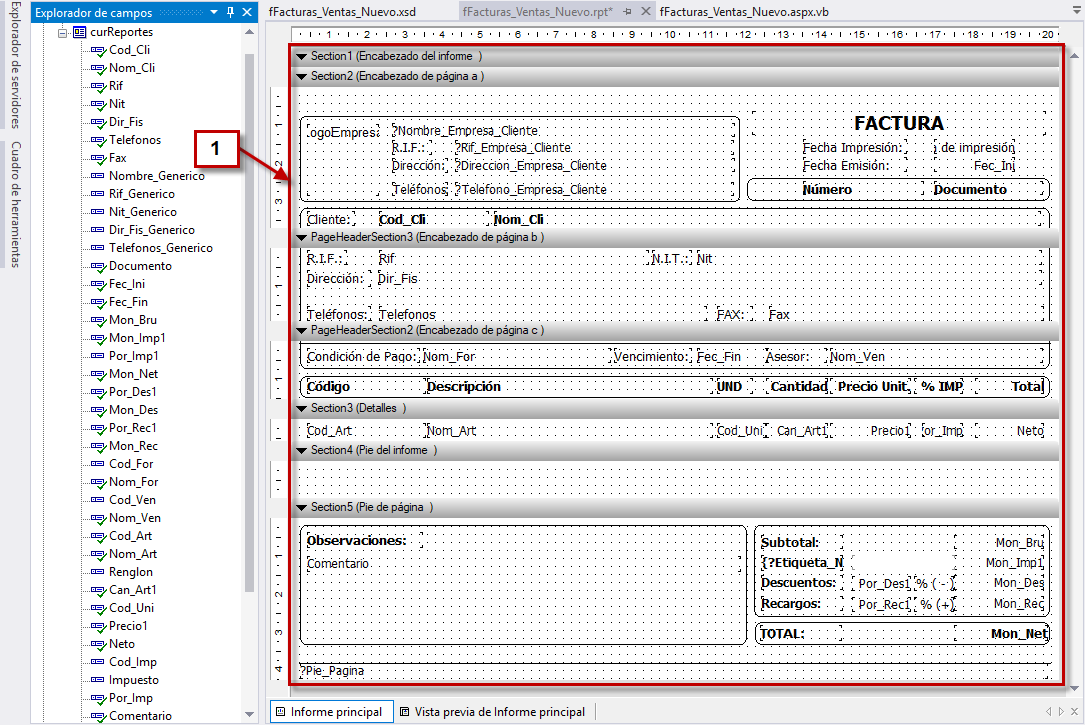
Task: Open Explorador de campos window options dropdown
Action: 214,12
